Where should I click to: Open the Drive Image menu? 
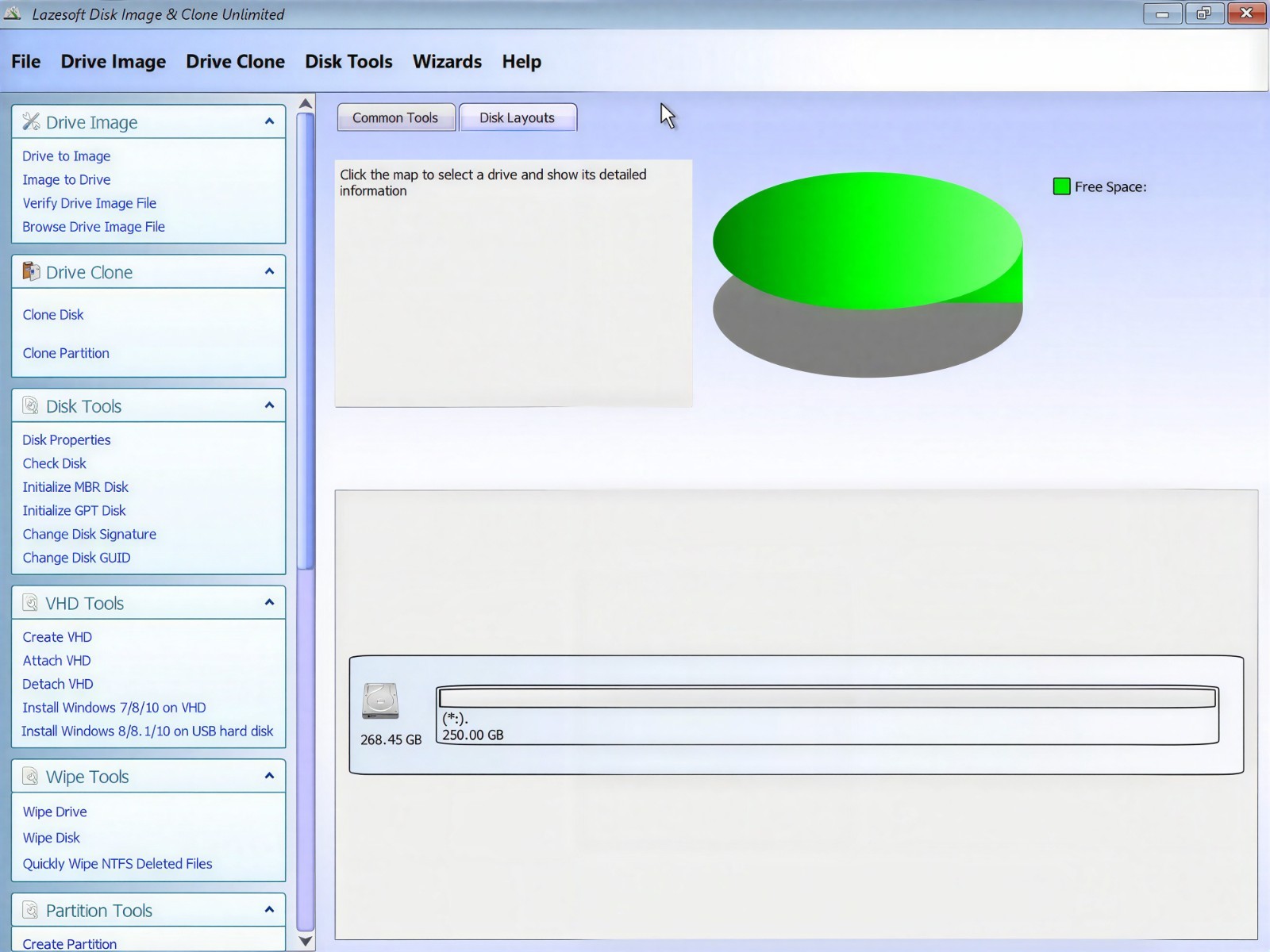[x=114, y=62]
